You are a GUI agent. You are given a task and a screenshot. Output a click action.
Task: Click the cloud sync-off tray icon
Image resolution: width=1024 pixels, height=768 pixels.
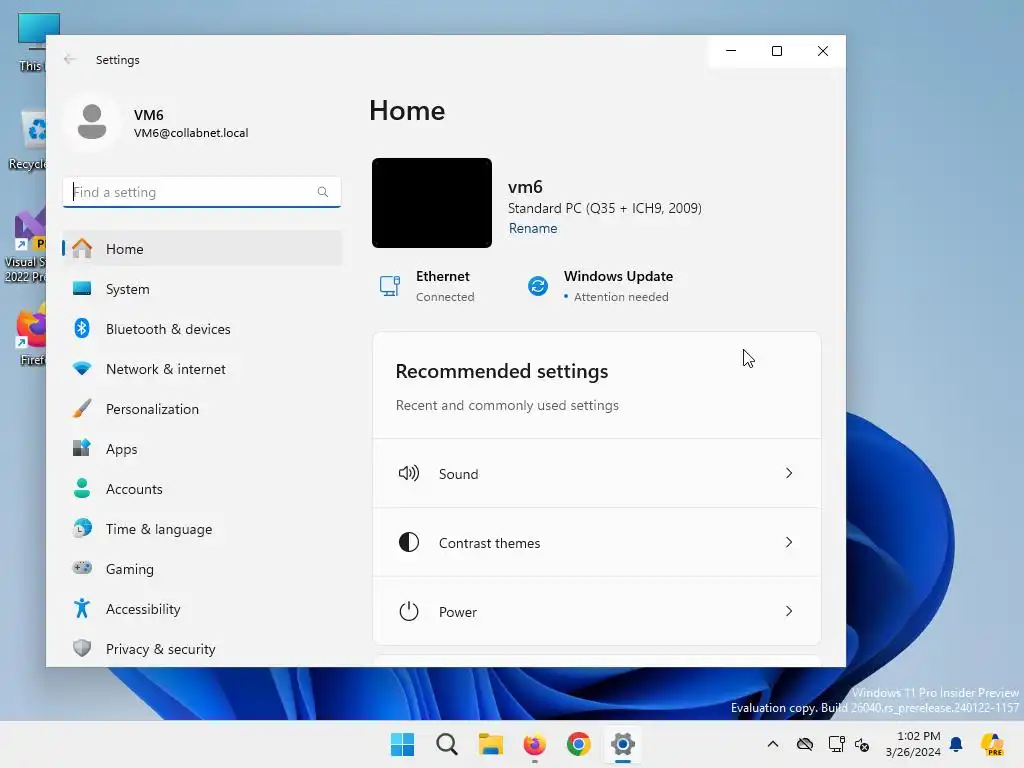805,744
